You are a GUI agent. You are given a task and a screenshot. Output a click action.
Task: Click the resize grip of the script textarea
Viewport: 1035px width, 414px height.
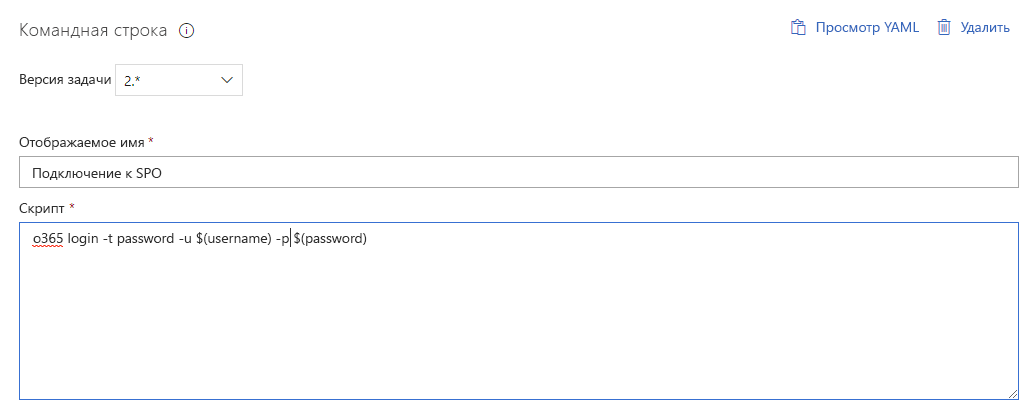coord(1013,394)
